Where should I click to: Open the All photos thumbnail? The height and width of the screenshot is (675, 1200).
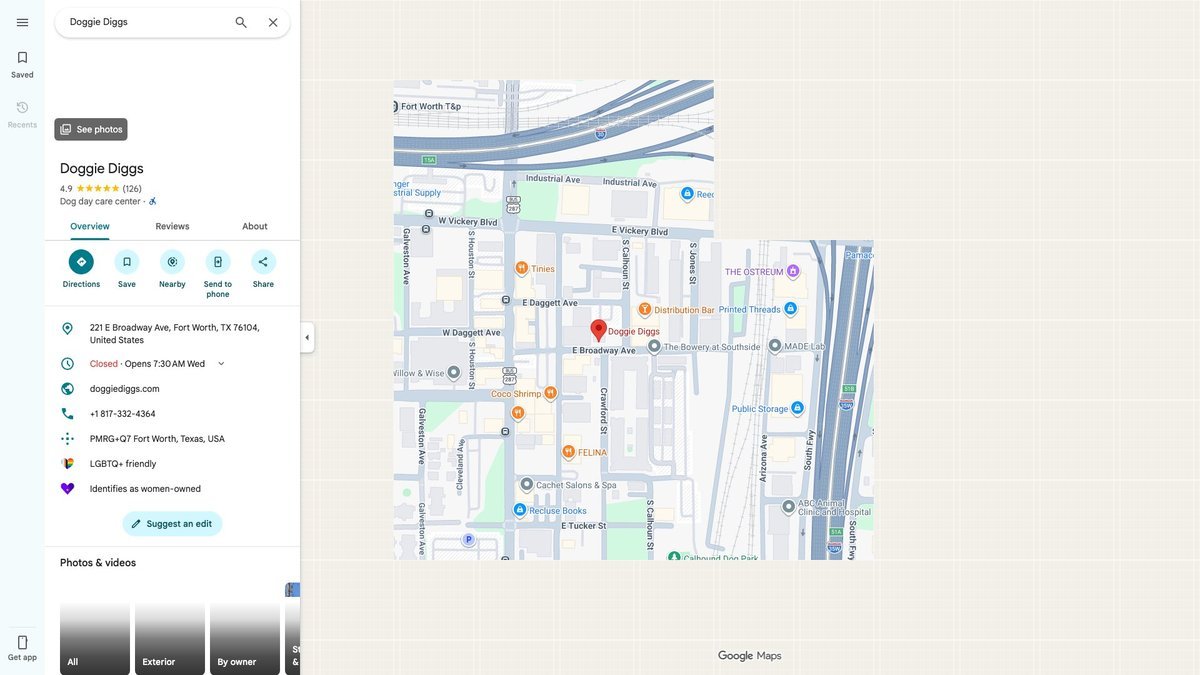click(x=95, y=638)
